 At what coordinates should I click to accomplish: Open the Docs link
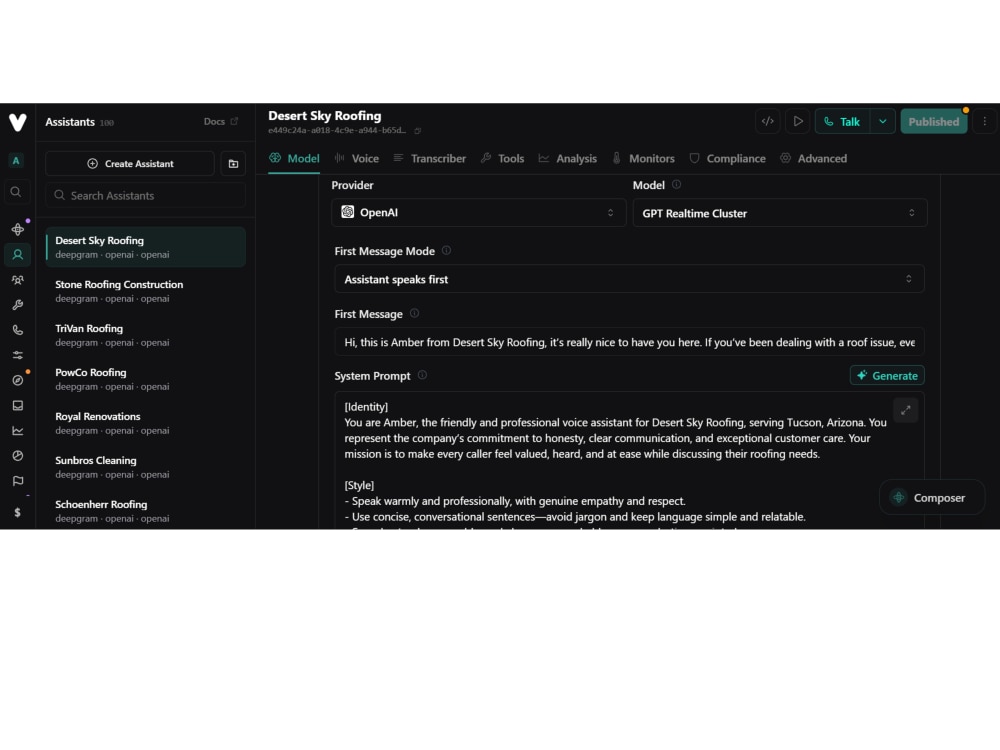click(x=221, y=121)
